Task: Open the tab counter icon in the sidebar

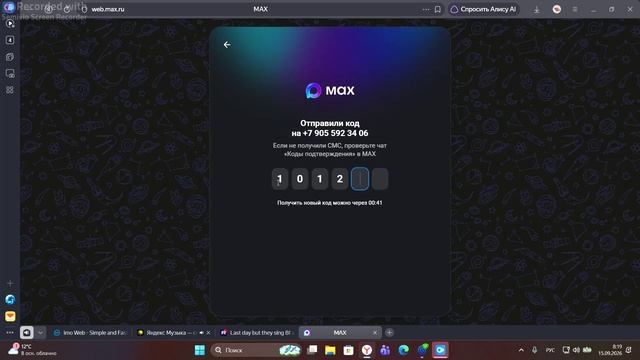Action: (x=10, y=40)
